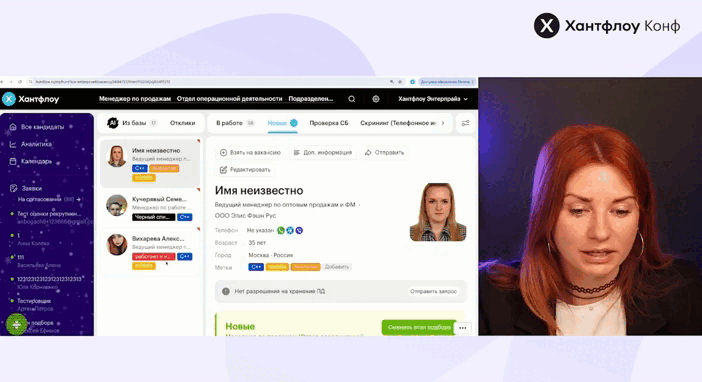
Task: Click the three-dots more options button
Action: [x=462, y=328]
